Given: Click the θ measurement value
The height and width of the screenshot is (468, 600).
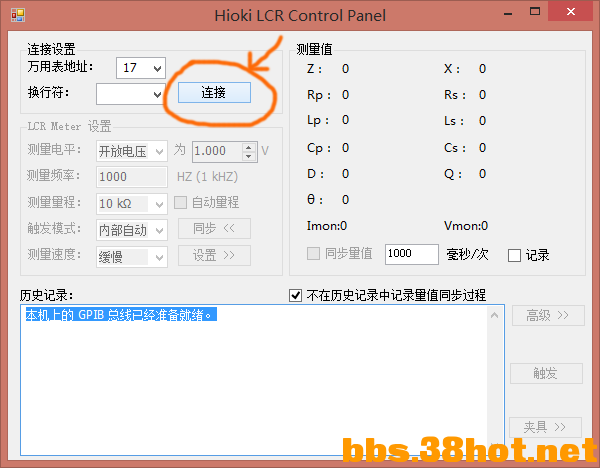Looking at the screenshot, I should point(345,200).
